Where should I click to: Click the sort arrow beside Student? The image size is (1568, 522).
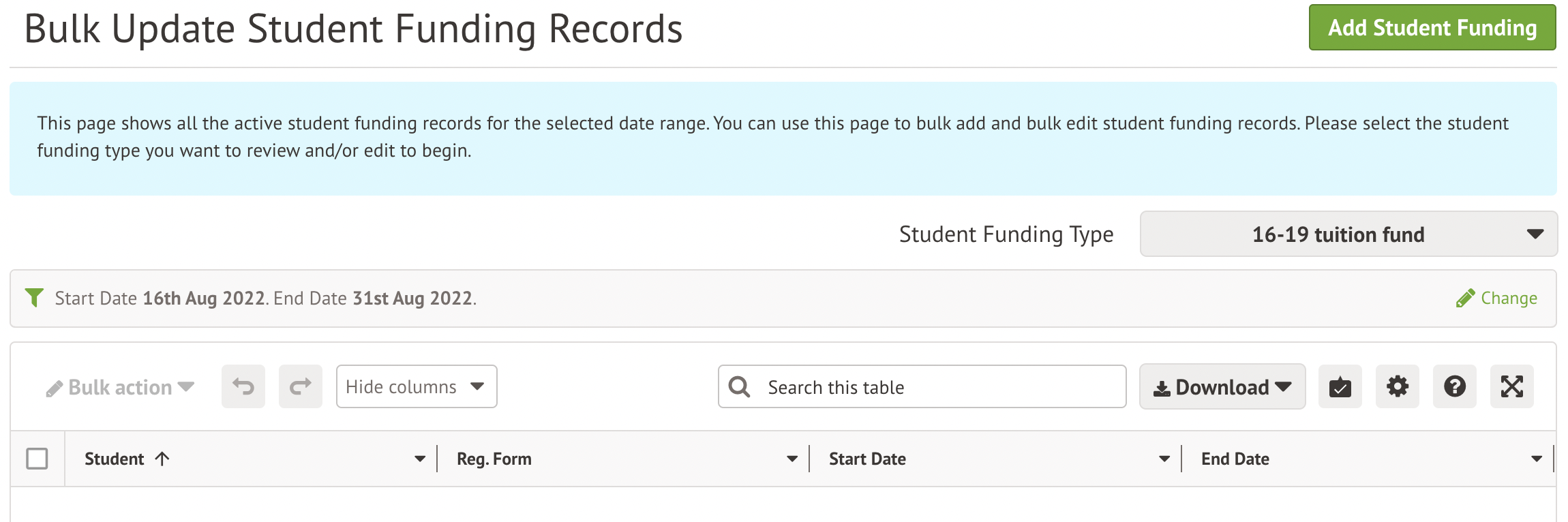(162, 459)
